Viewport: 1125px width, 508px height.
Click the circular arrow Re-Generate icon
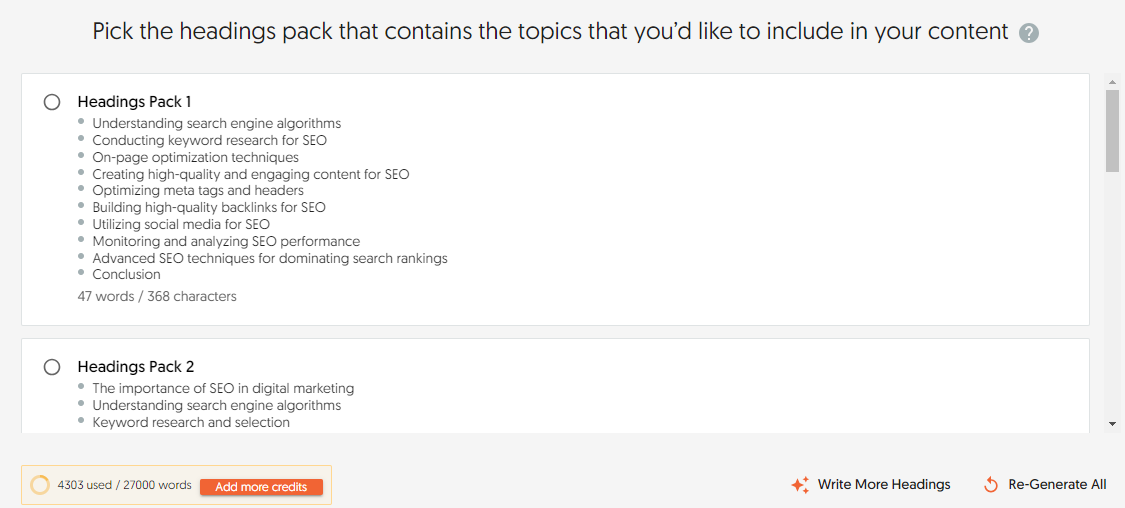click(x=991, y=485)
